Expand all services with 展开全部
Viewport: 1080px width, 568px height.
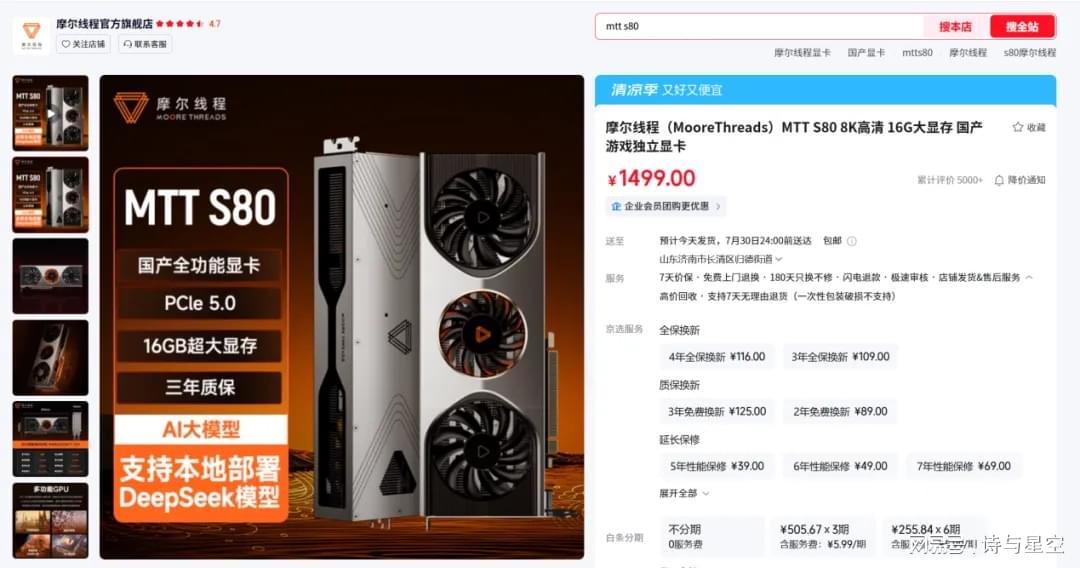684,493
